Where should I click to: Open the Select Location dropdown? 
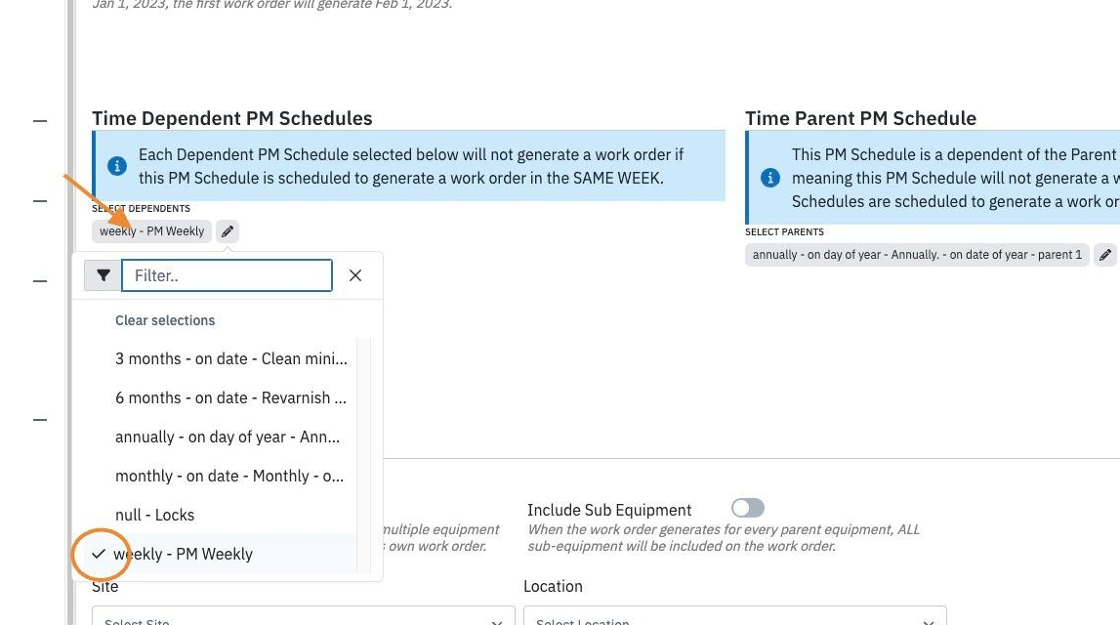(735, 617)
